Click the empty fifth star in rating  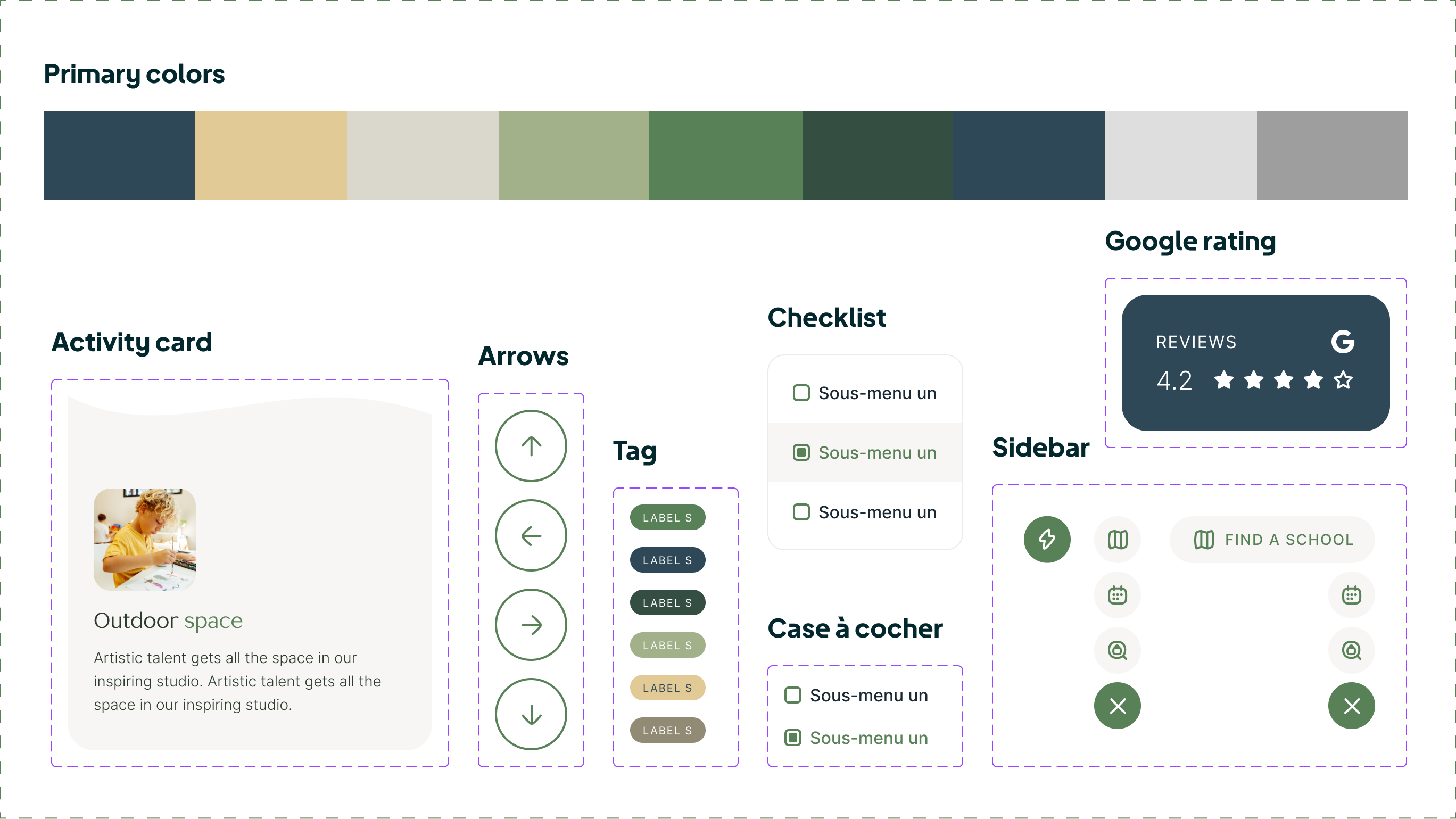1343,380
